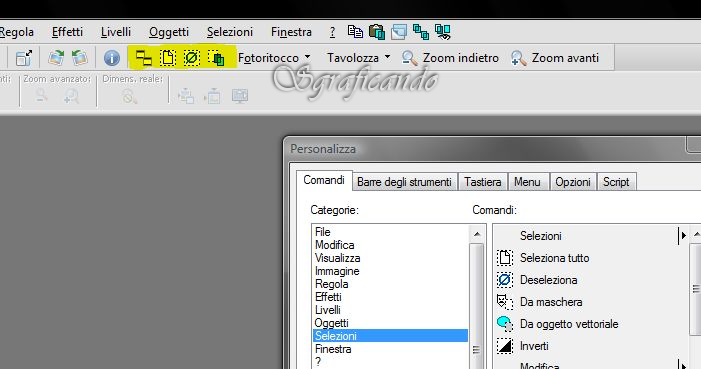
Task: Click the rotate left photo icon
Action: [80, 58]
